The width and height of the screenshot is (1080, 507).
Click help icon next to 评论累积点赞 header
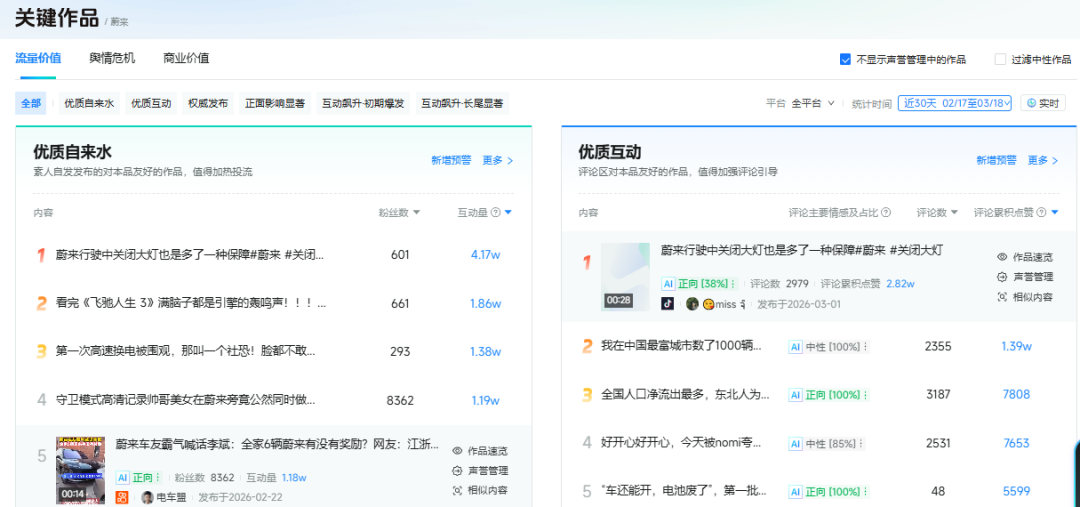[x=1041, y=213]
